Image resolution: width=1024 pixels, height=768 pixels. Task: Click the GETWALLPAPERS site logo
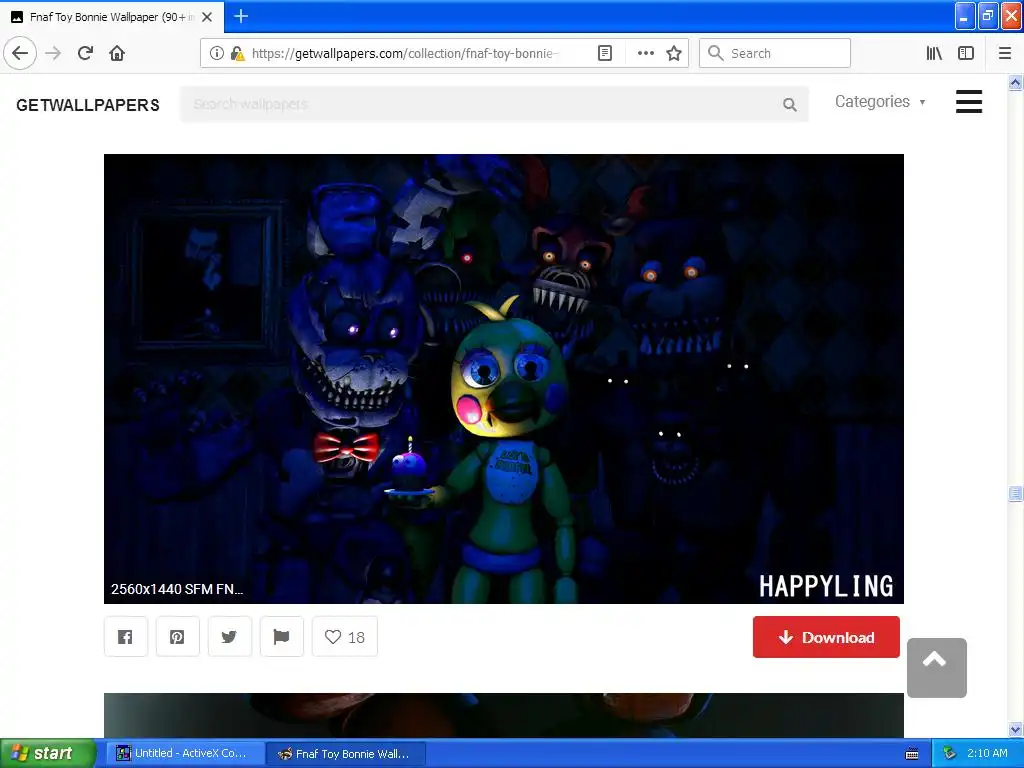(88, 105)
